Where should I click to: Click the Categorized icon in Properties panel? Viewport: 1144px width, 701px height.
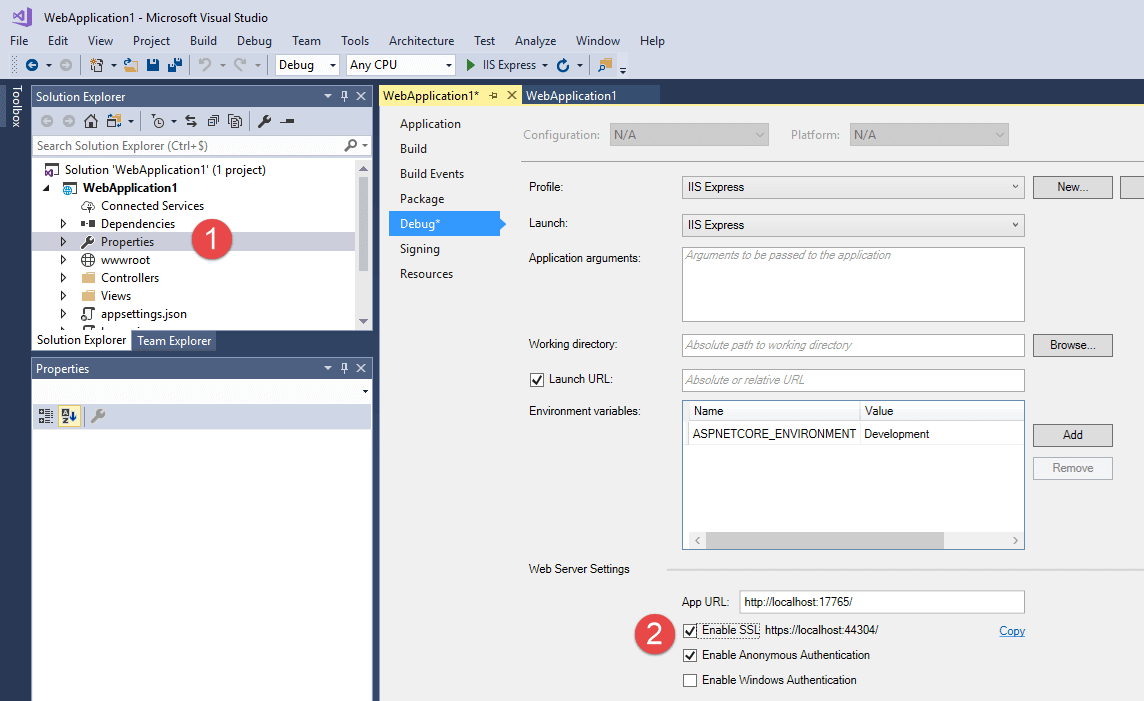[46, 416]
